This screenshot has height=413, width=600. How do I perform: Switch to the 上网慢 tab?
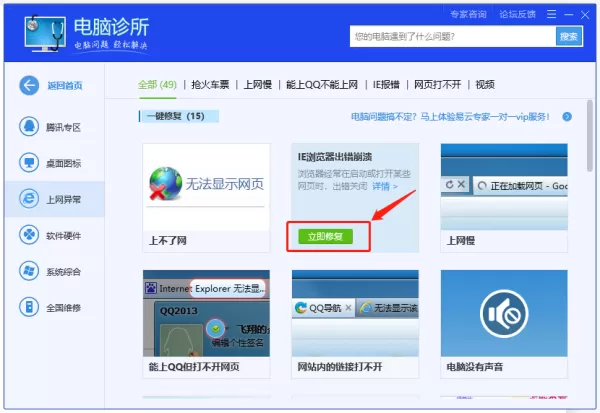258,85
